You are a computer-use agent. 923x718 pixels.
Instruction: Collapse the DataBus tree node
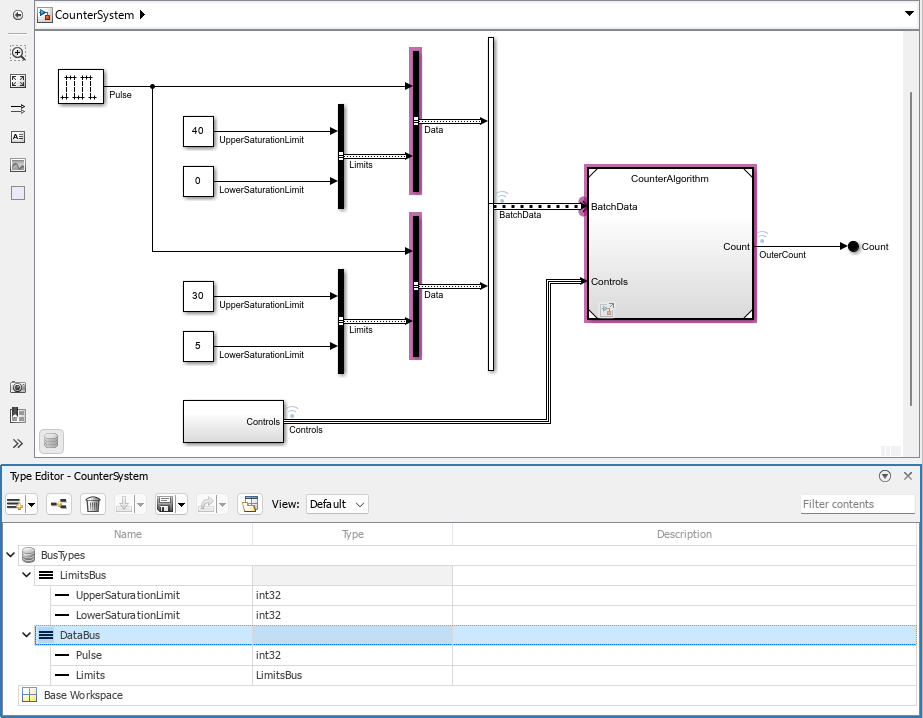pyautogui.click(x=27, y=635)
